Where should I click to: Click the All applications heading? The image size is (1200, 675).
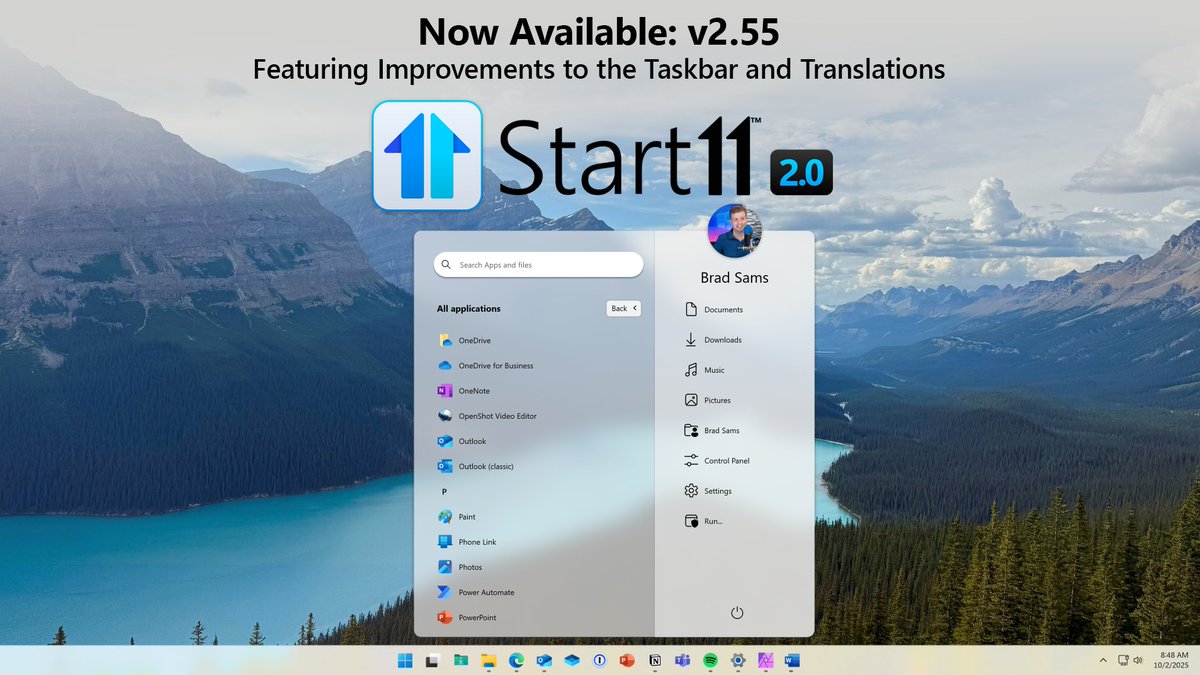point(468,308)
